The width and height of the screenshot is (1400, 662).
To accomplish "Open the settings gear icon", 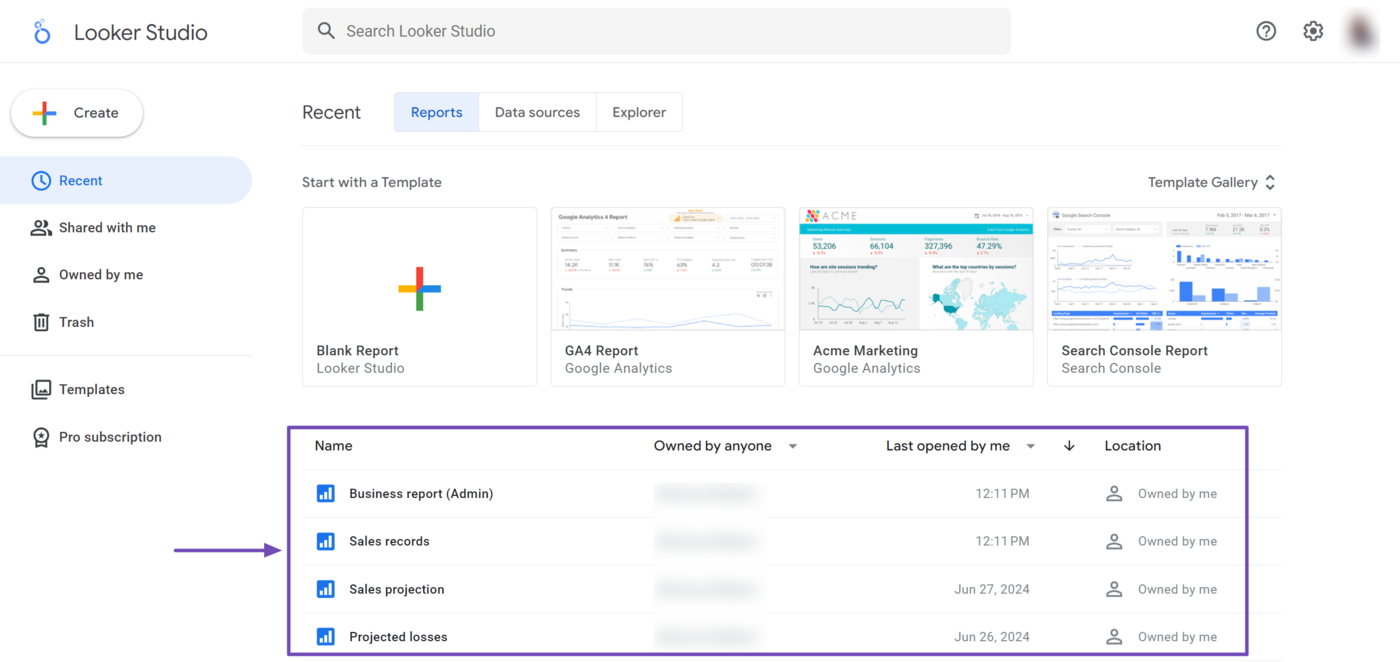I will pyautogui.click(x=1313, y=31).
